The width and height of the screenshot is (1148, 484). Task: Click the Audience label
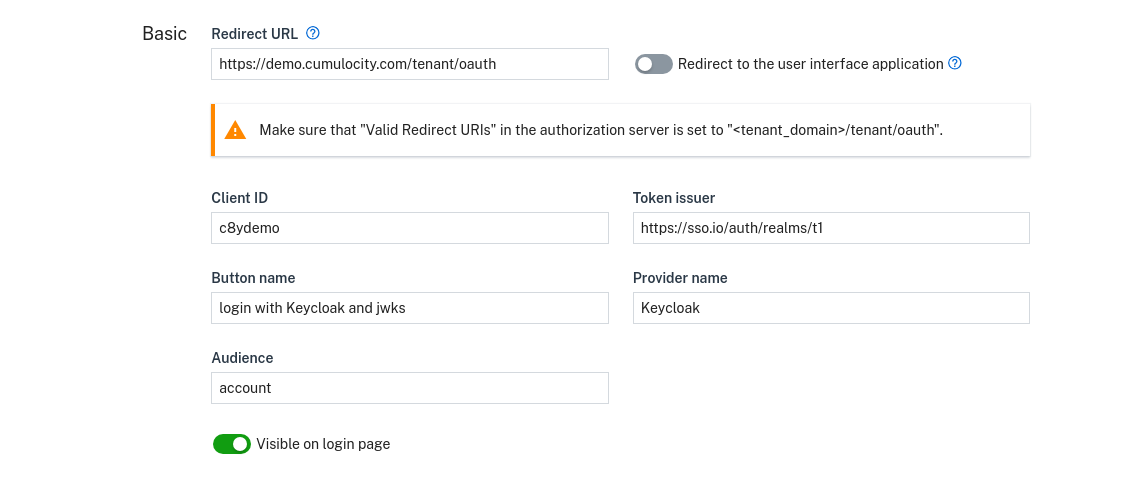coord(242,358)
